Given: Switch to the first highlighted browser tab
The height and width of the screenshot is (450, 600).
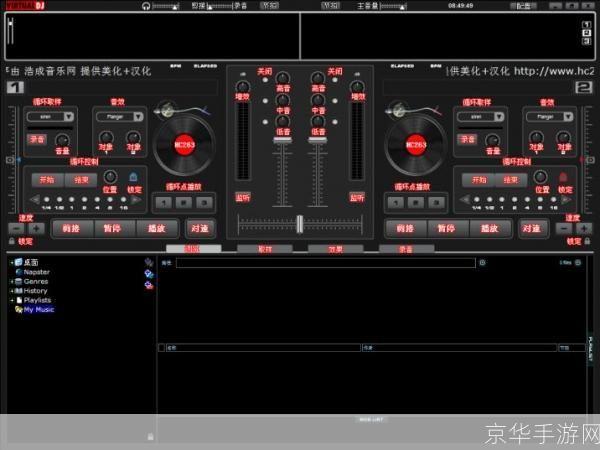Looking at the screenshot, I should [194, 249].
